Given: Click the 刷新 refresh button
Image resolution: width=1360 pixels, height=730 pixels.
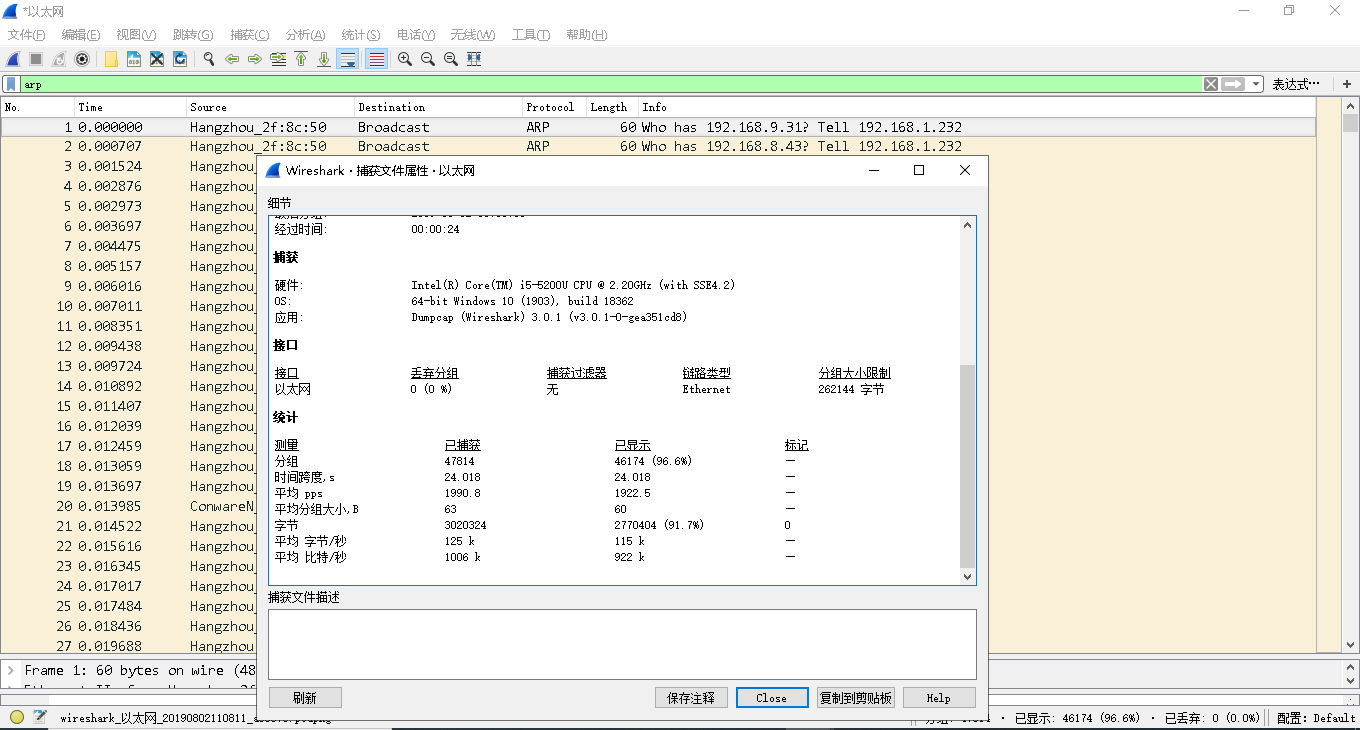Looking at the screenshot, I should [306, 698].
